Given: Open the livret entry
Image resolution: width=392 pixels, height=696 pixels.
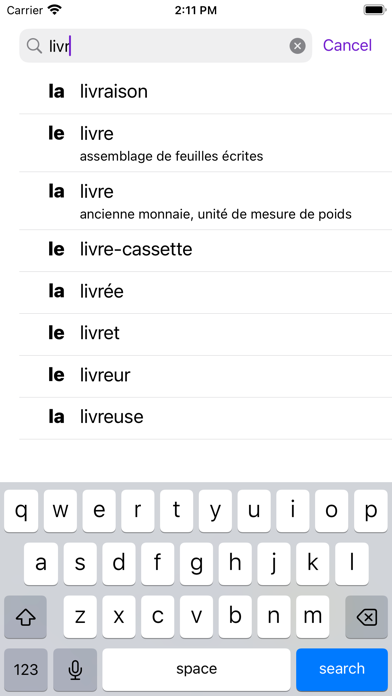Looking at the screenshot, I should [x=206, y=334].
